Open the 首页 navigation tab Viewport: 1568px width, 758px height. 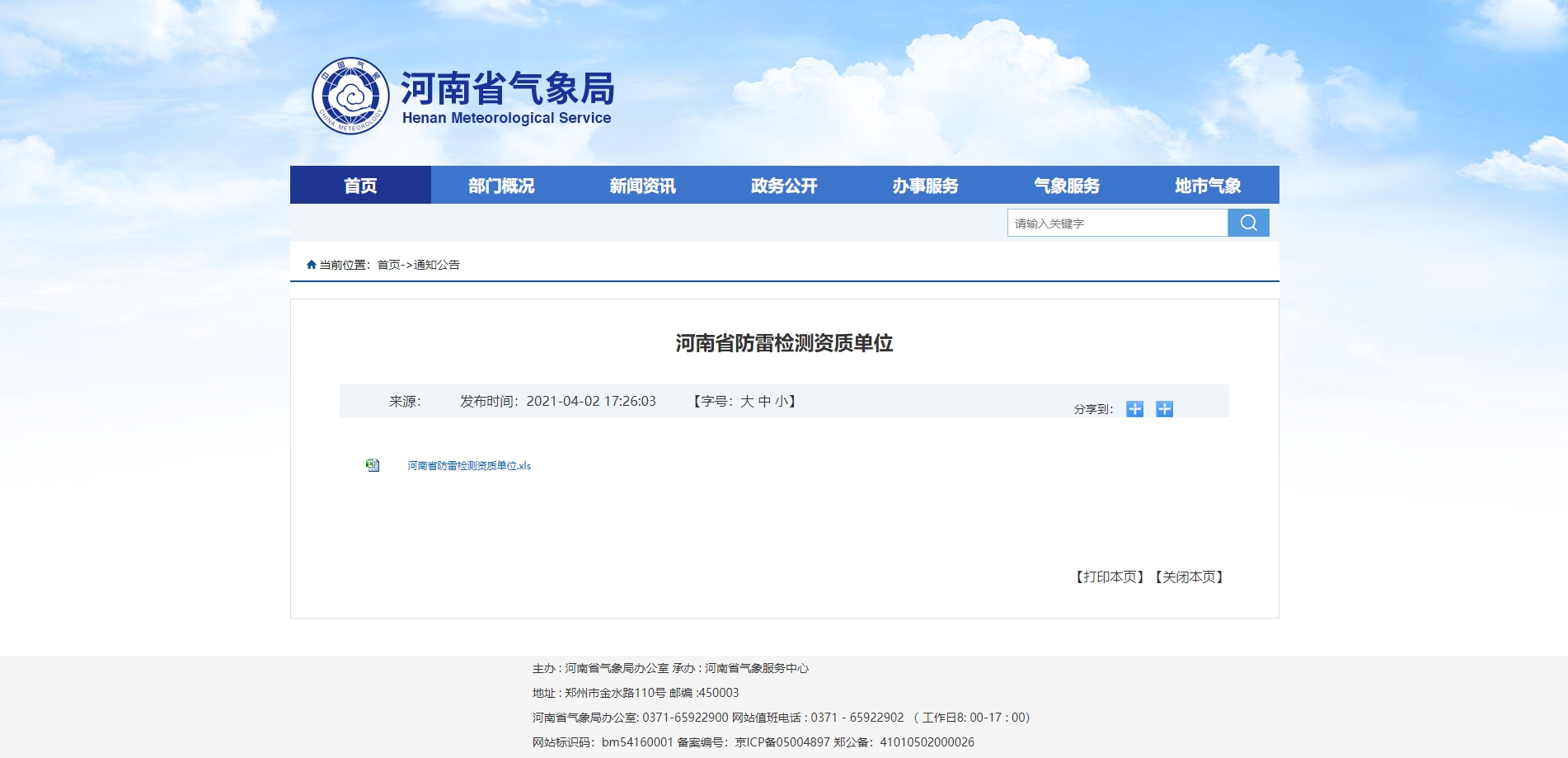[360, 186]
